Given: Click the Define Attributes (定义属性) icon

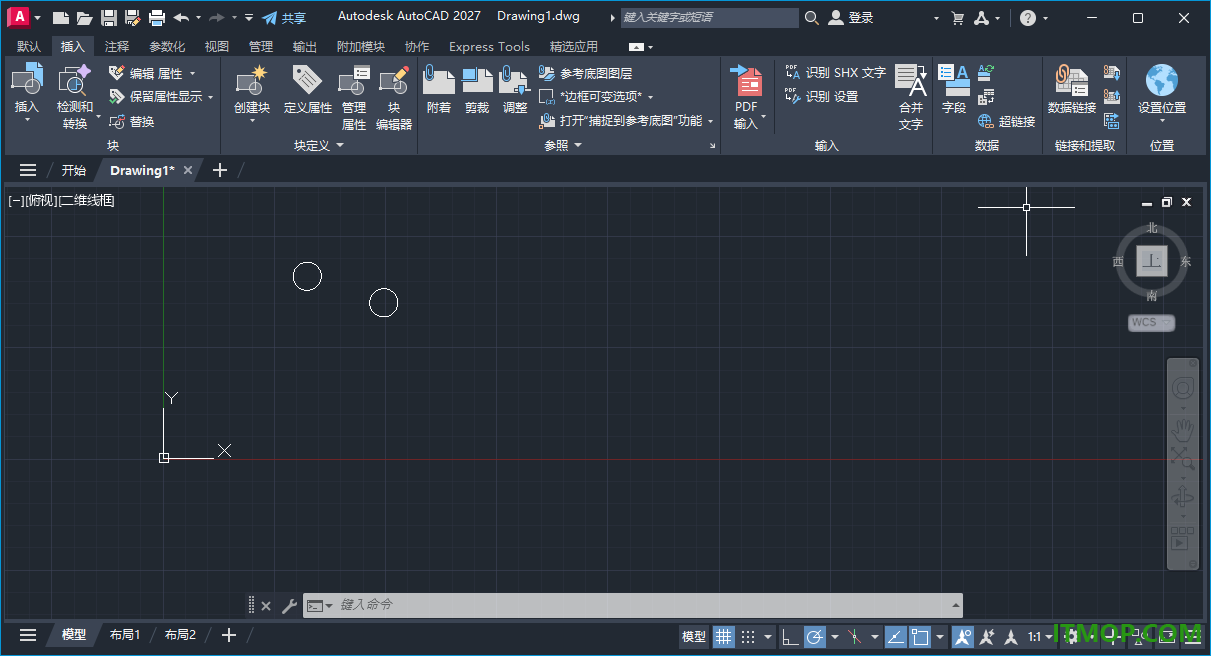Looking at the screenshot, I should pyautogui.click(x=307, y=80).
